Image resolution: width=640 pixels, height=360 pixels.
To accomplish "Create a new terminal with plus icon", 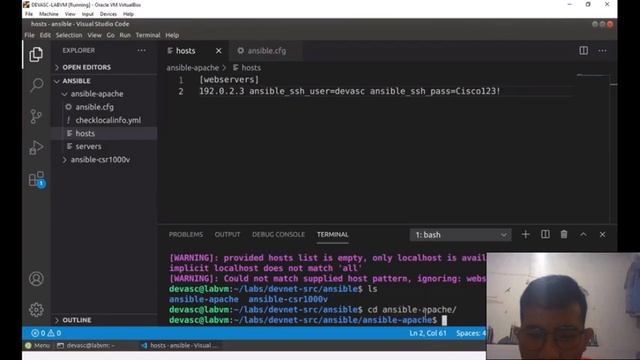I will [525, 234].
